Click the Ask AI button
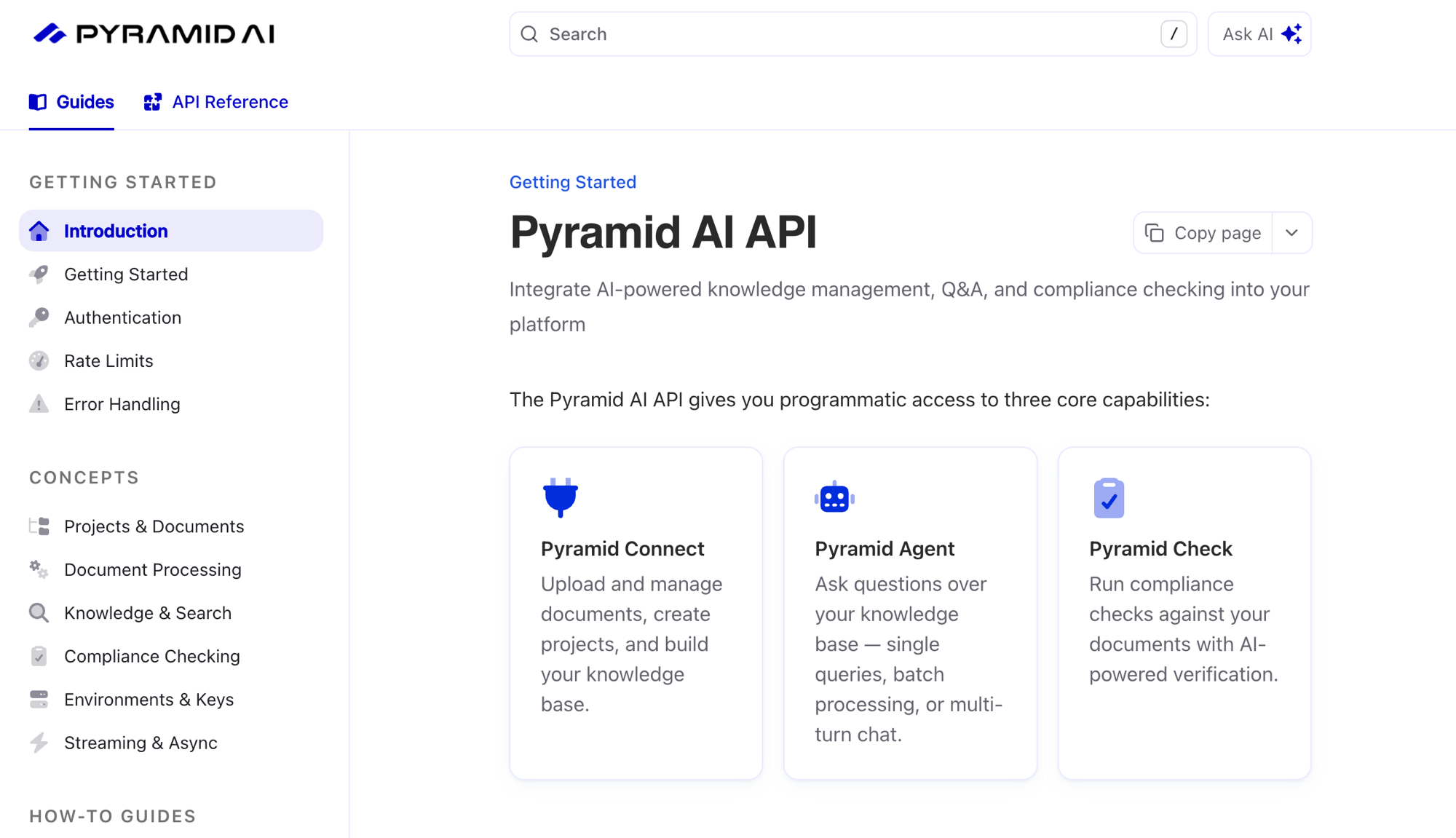Viewport: 1456px width, 838px height. [x=1259, y=34]
